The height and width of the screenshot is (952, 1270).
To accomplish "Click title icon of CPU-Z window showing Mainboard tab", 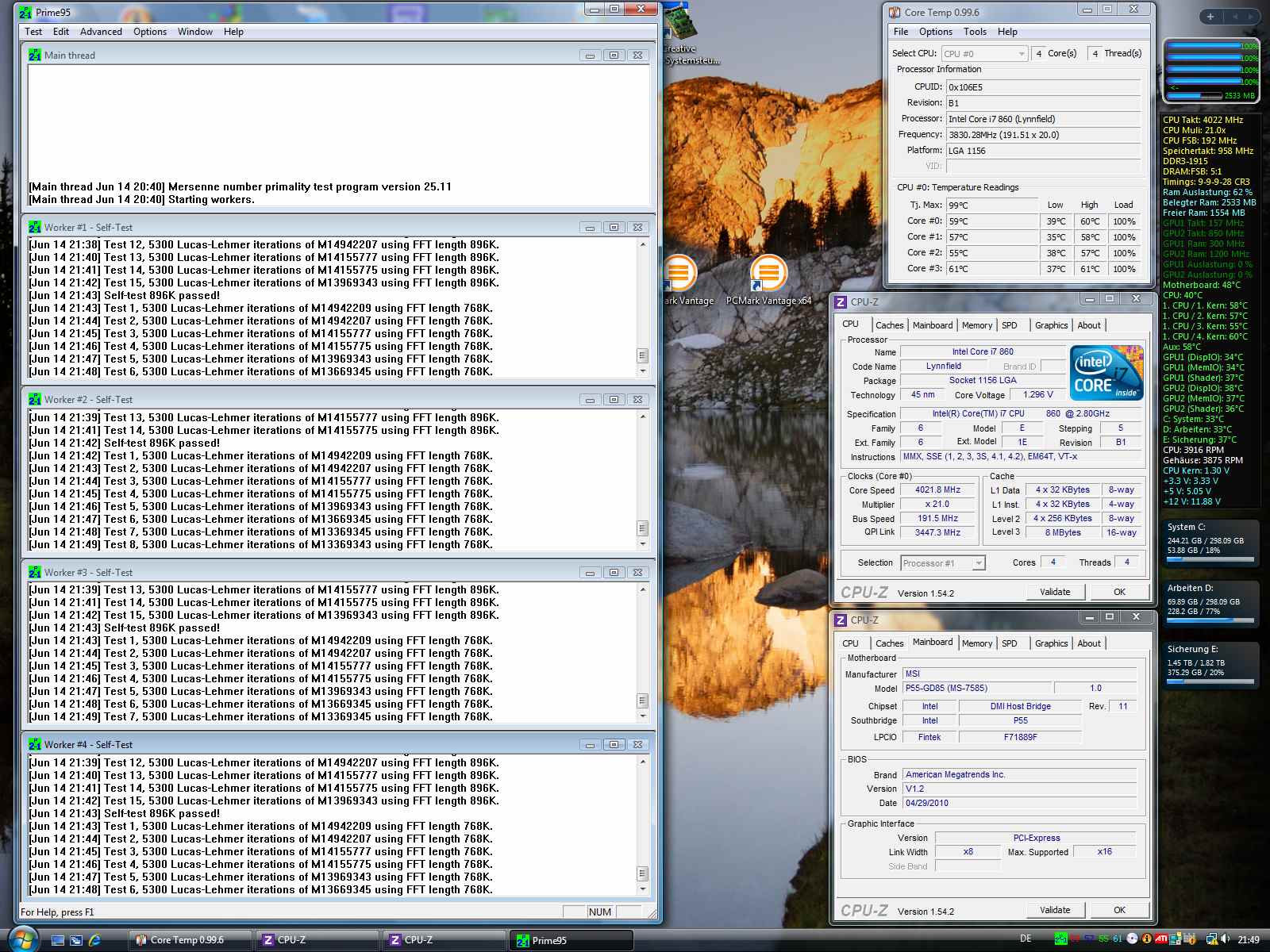I will coord(841,620).
